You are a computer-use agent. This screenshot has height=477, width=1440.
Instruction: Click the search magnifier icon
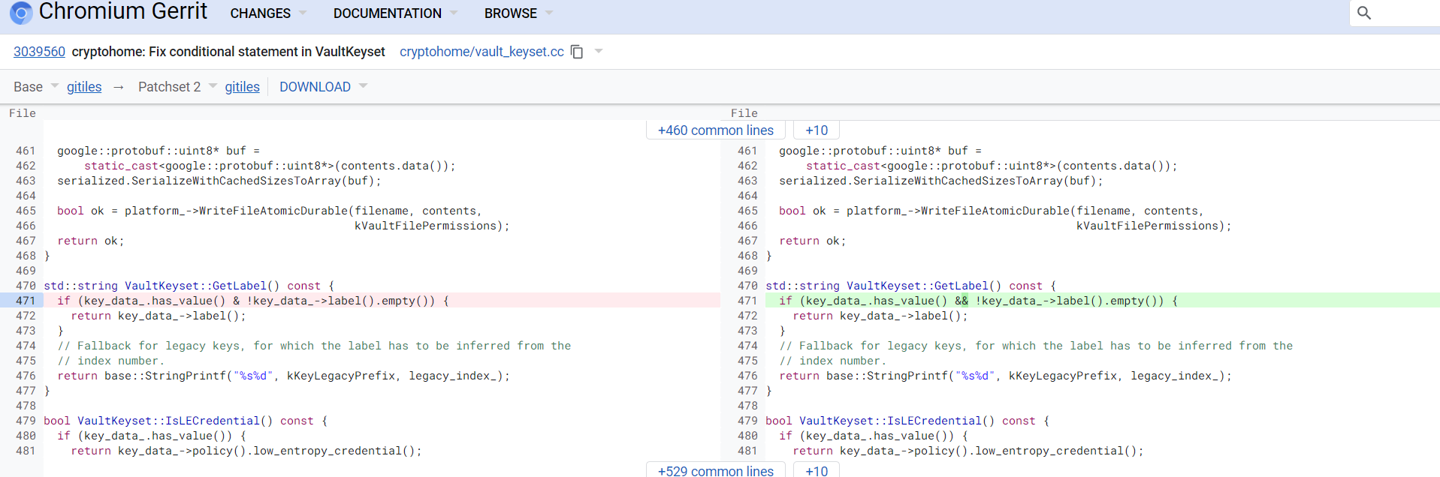tap(1364, 13)
